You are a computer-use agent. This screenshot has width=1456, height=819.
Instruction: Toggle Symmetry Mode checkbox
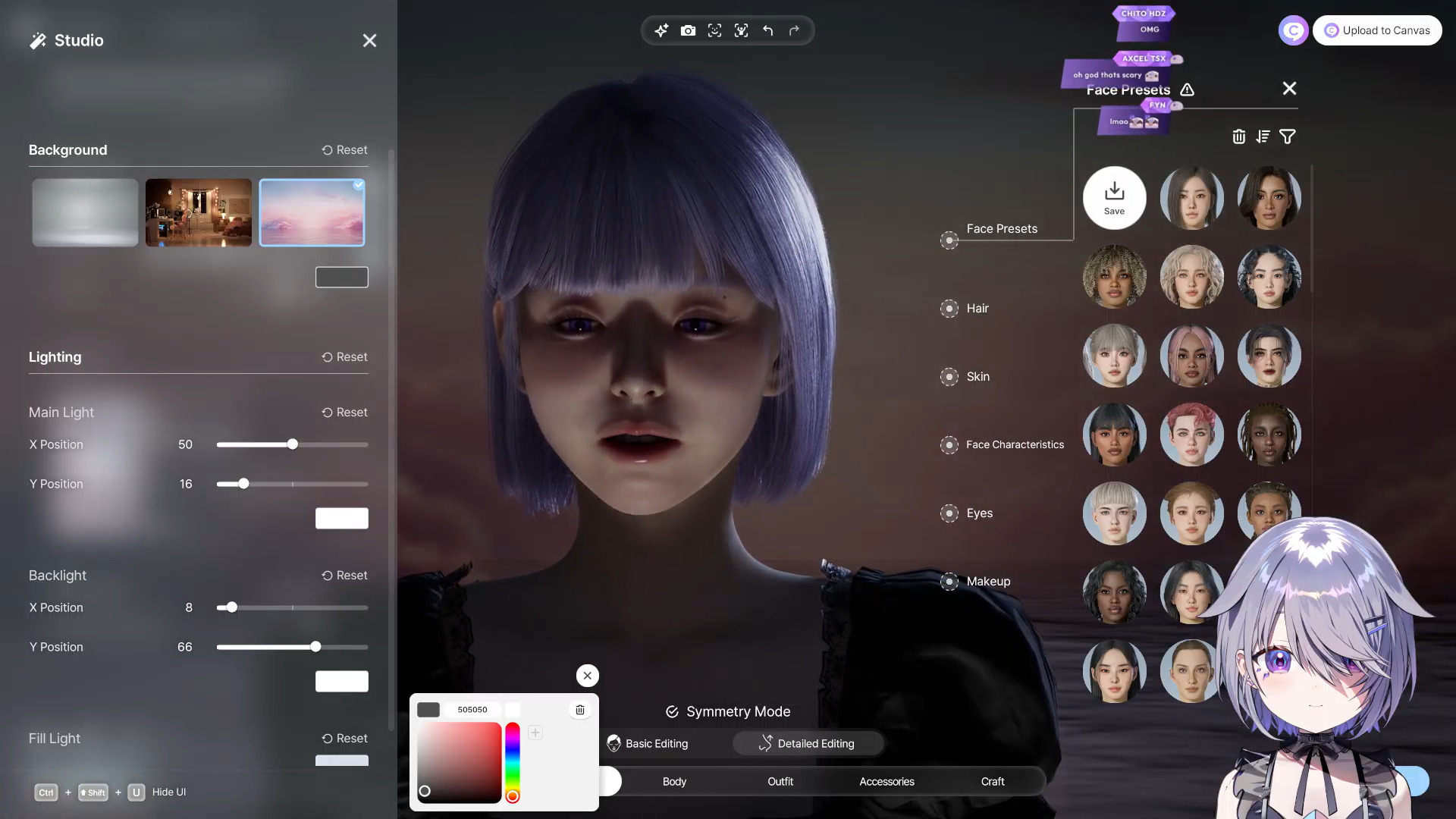coord(672,711)
